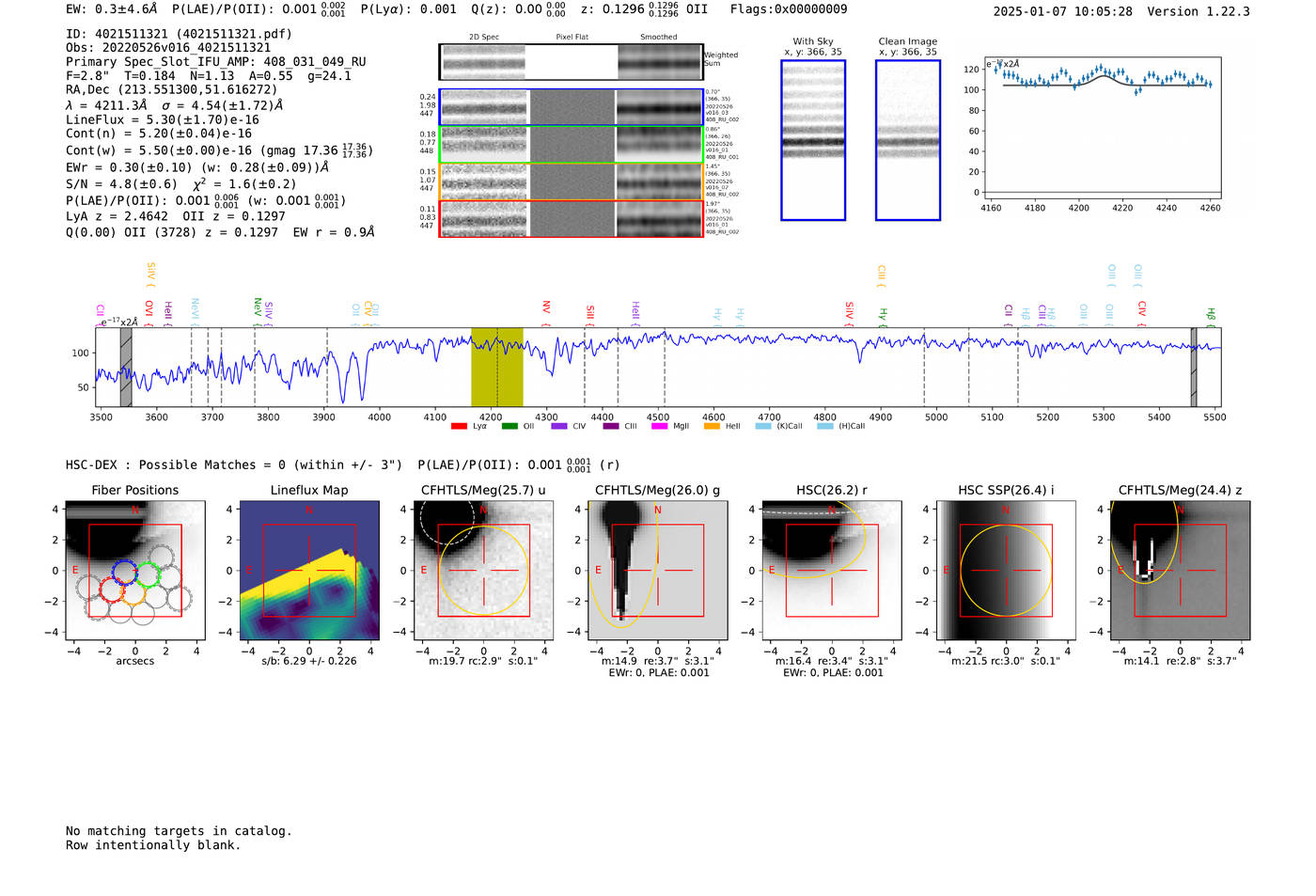Click the Weighted Sum 2D spectrum strip
This screenshot has width=1316, height=896.
(572, 62)
